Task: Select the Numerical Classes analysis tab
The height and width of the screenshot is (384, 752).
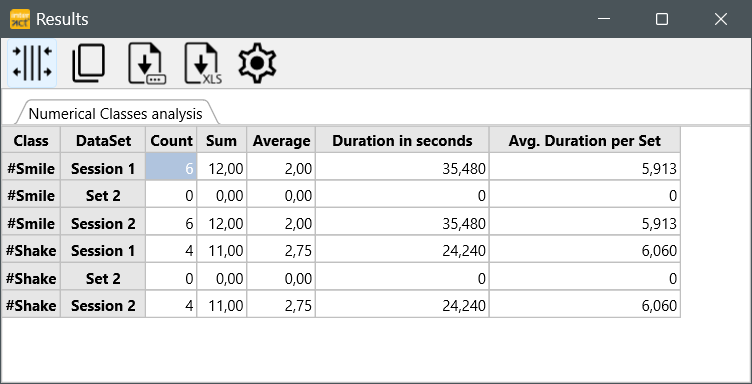Action: 116,114
